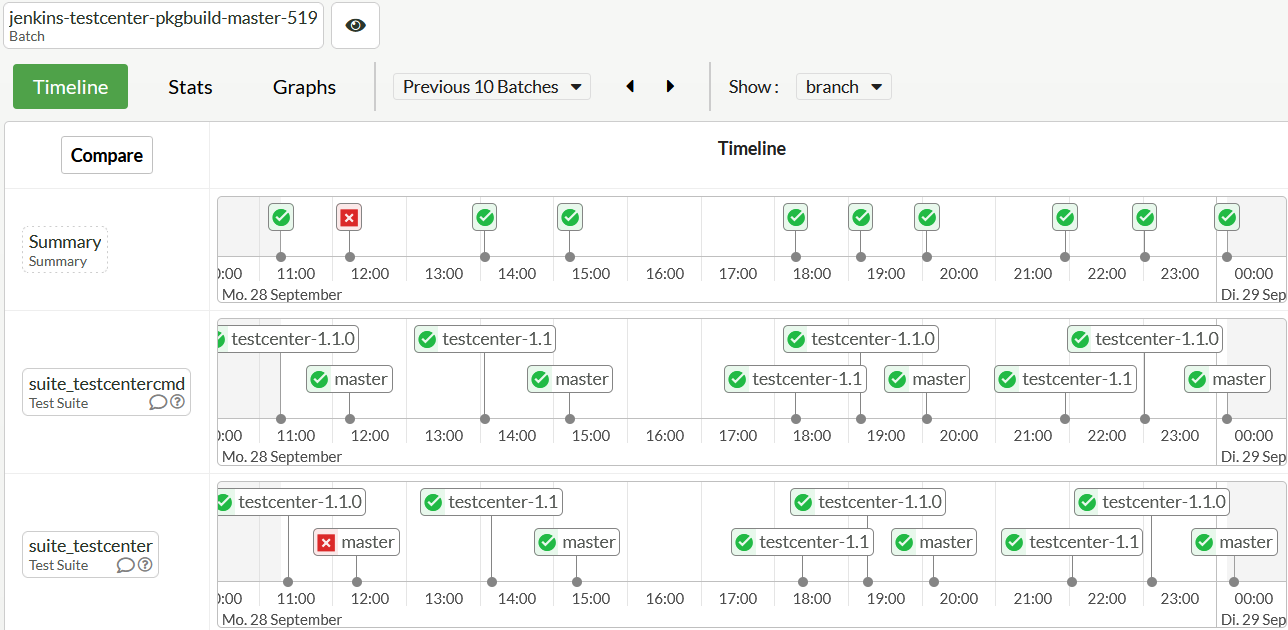
Task: Click the comment bubble icon for suite_testcentercmd
Action: (x=158, y=402)
